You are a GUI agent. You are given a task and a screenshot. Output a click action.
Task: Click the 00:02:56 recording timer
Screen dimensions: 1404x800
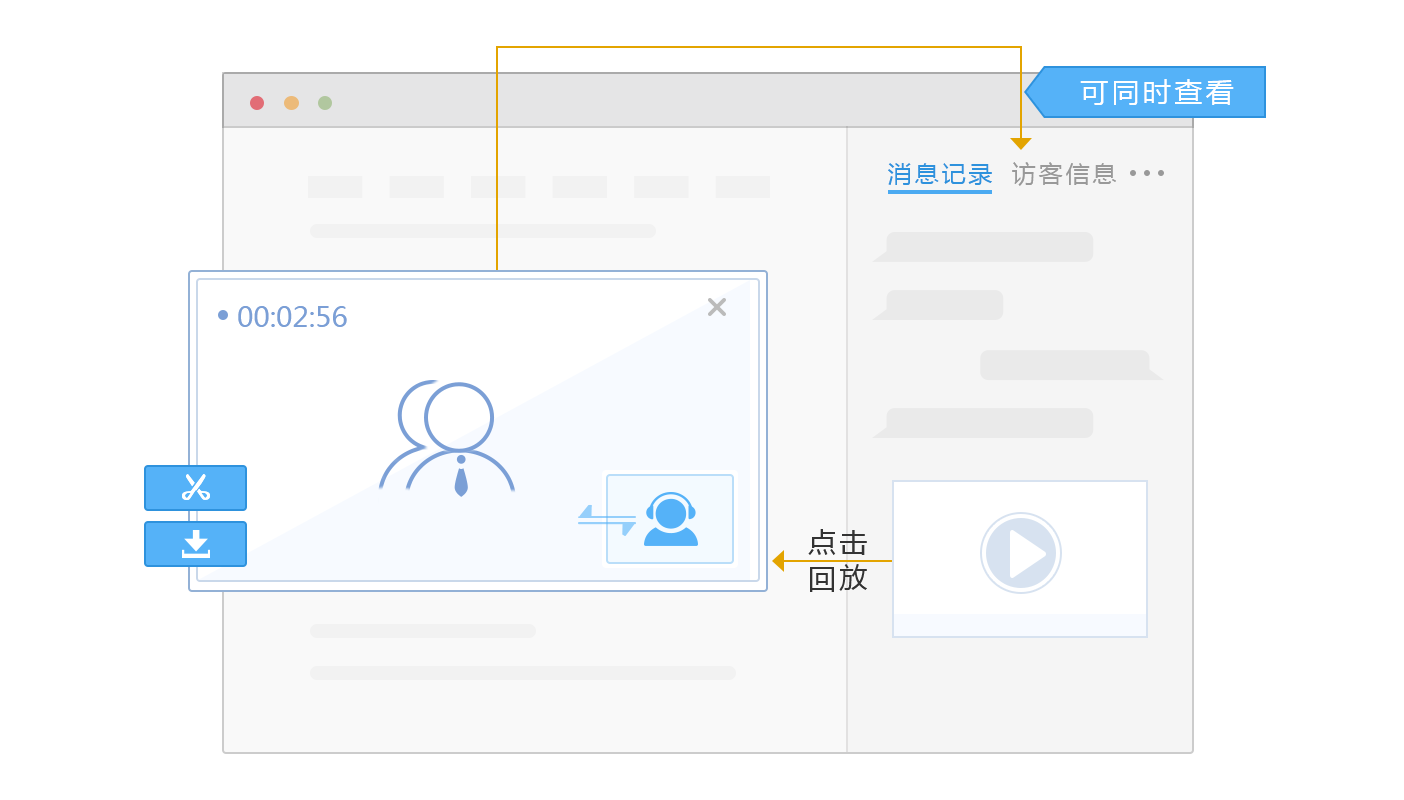pos(292,317)
